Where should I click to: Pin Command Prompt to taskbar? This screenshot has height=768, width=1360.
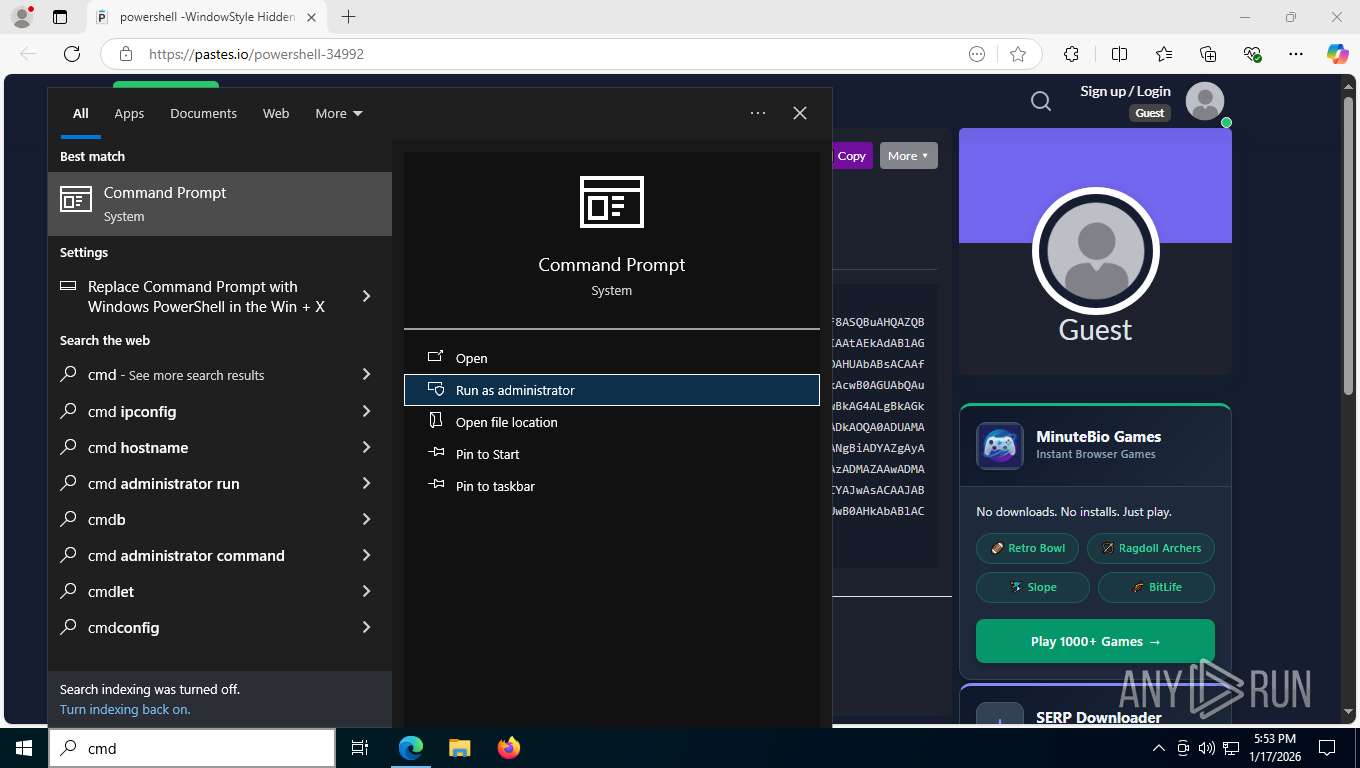tap(612, 486)
